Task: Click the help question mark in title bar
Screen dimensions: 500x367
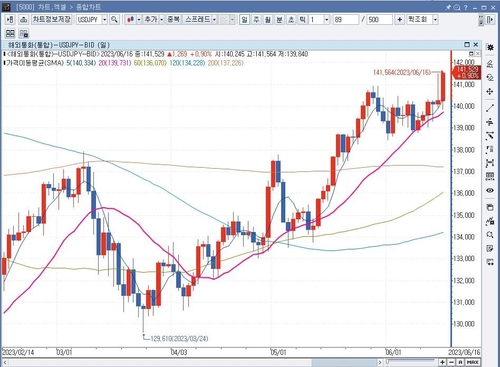Action: click(466, 7)
